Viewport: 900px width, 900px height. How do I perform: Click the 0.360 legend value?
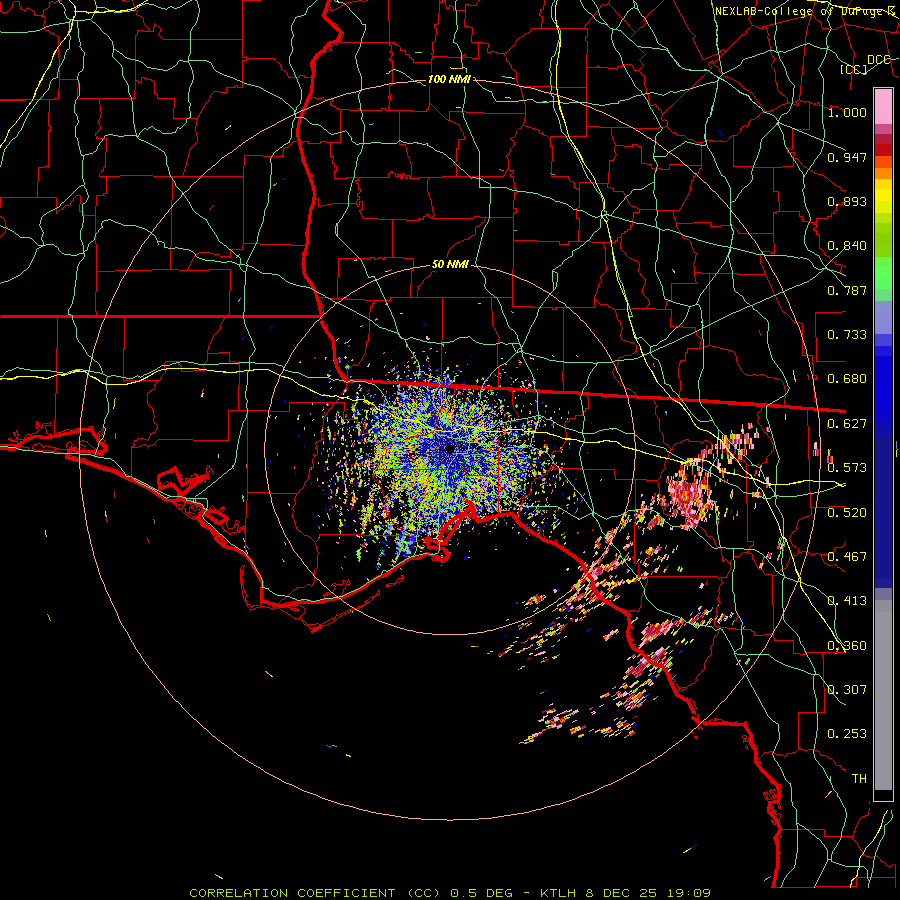tap(847, 646)
